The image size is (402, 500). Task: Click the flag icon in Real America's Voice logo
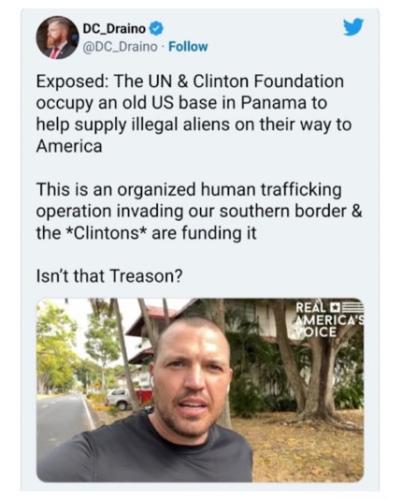(346, 306)
